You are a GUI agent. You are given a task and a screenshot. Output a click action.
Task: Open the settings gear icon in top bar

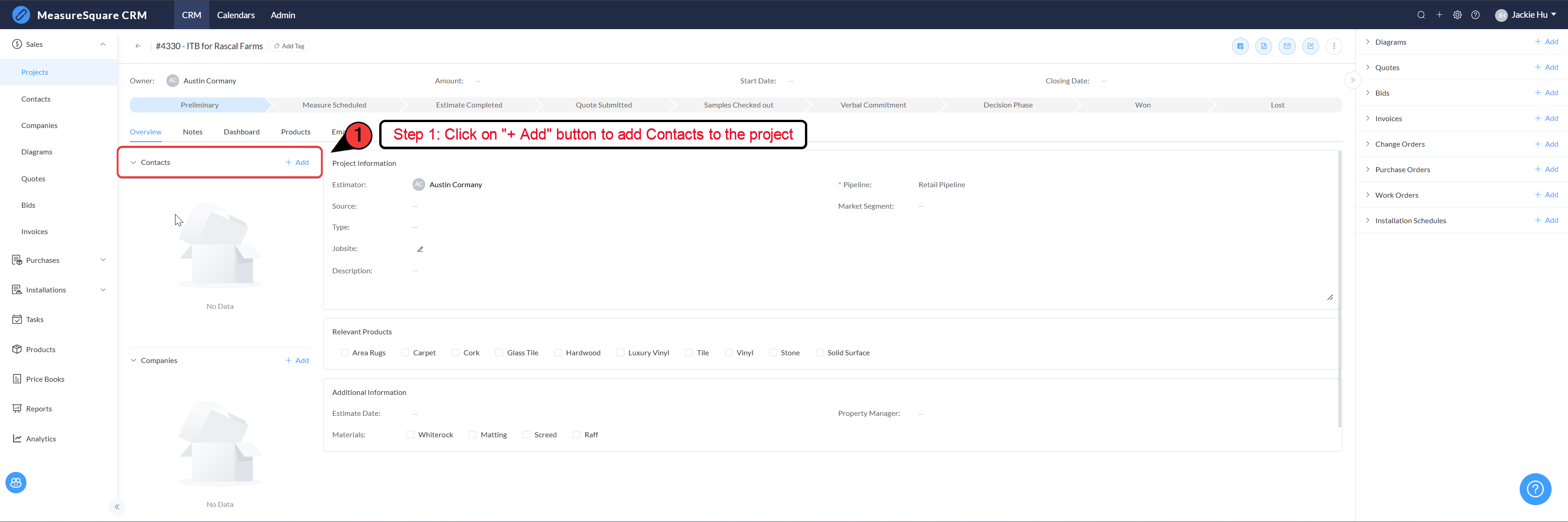[x=1457, y=15]
